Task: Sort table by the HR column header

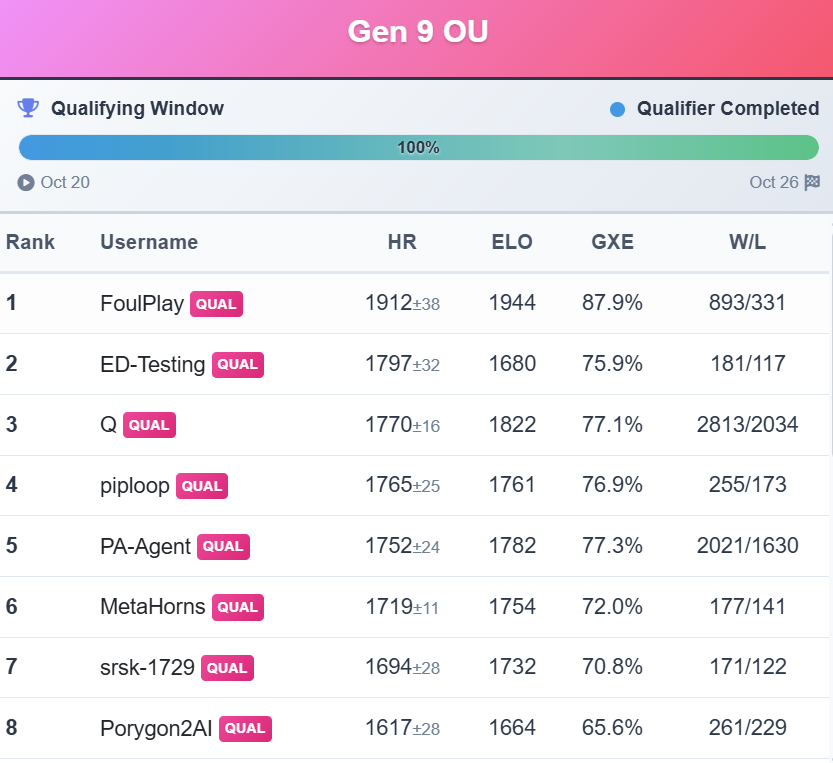Action: point(402,242)
